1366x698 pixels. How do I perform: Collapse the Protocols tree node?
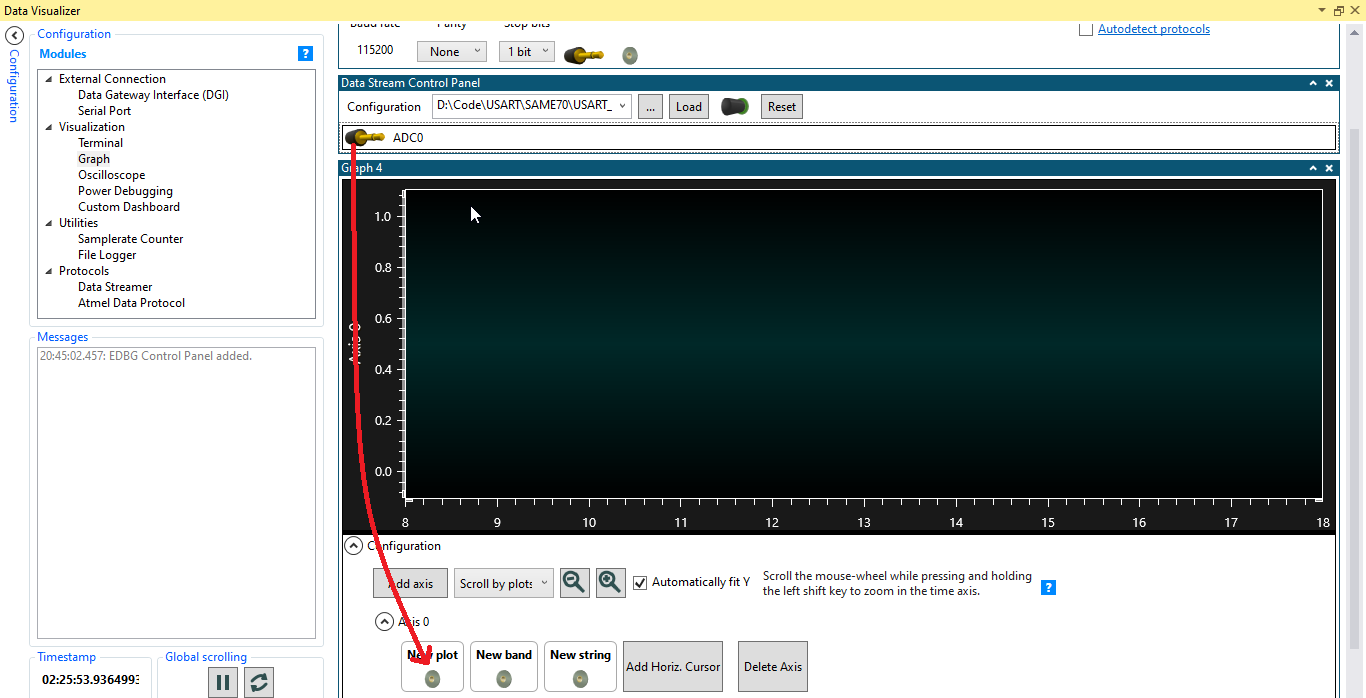pos(48,271)
